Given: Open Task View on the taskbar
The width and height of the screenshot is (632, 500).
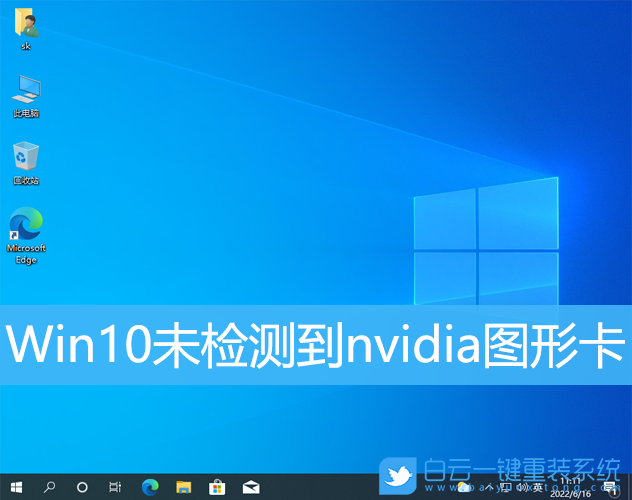Looking at the screenshot, I should pyautogui.click(x=115, y=487).
